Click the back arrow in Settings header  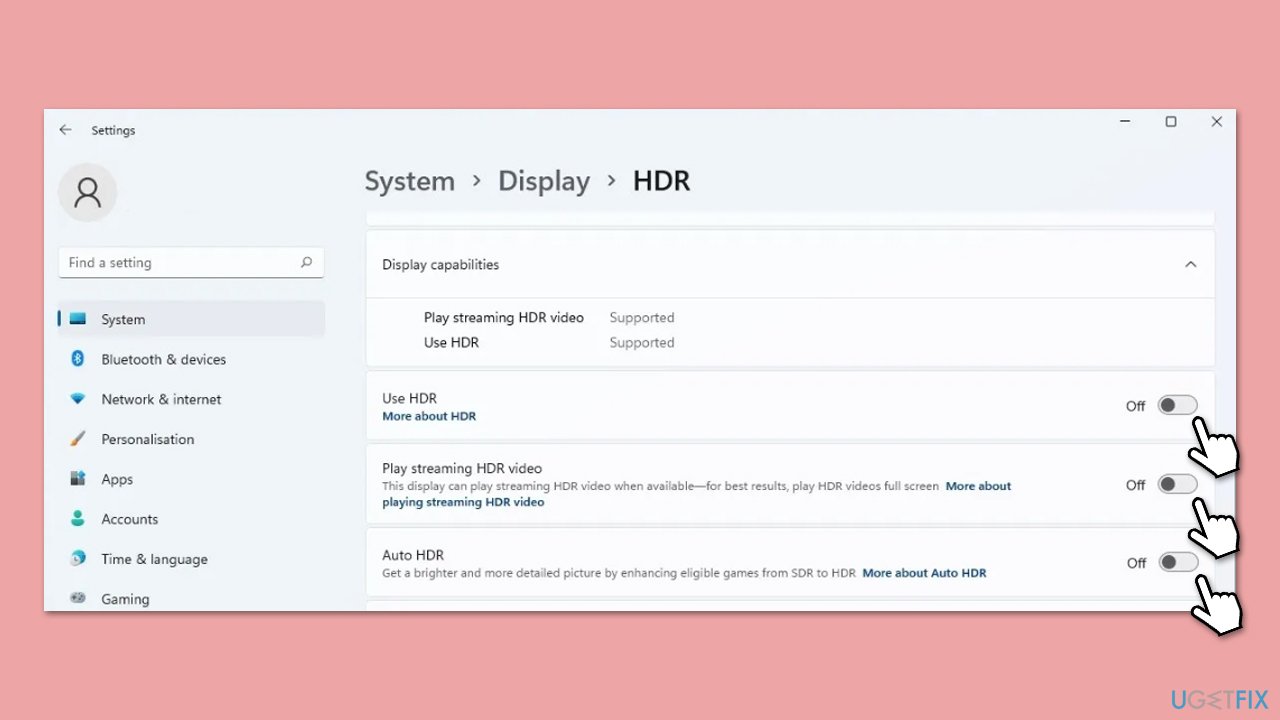pos(65,130)
